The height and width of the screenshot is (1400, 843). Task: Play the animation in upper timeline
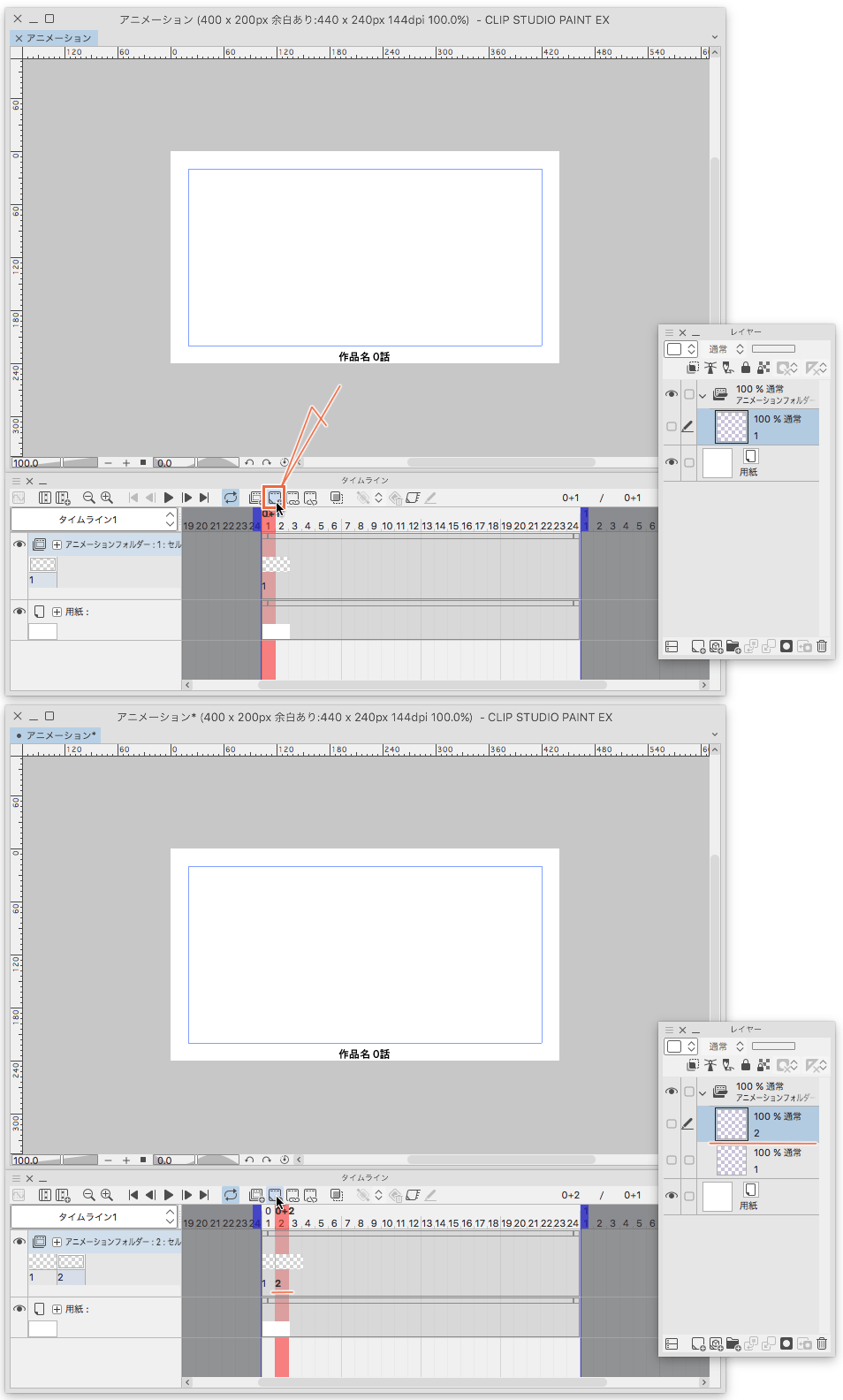[x=169, y=498]
